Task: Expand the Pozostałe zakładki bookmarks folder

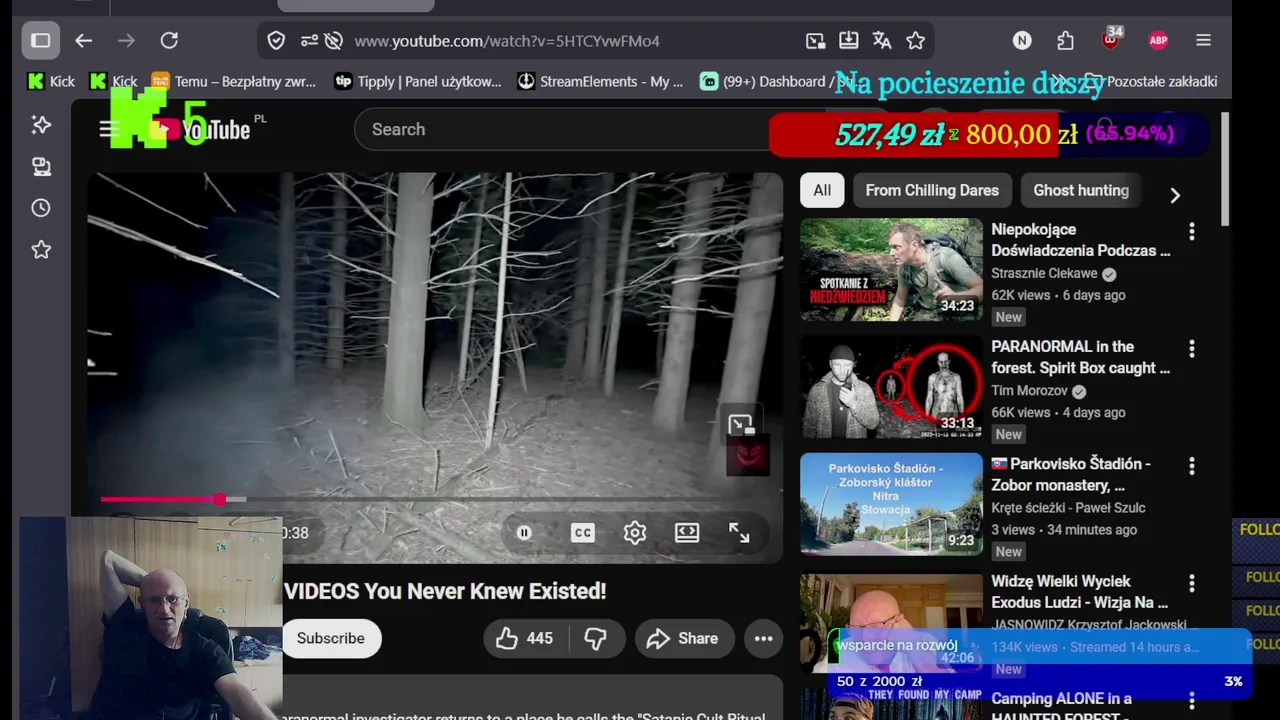Action: click(1150, 81)
